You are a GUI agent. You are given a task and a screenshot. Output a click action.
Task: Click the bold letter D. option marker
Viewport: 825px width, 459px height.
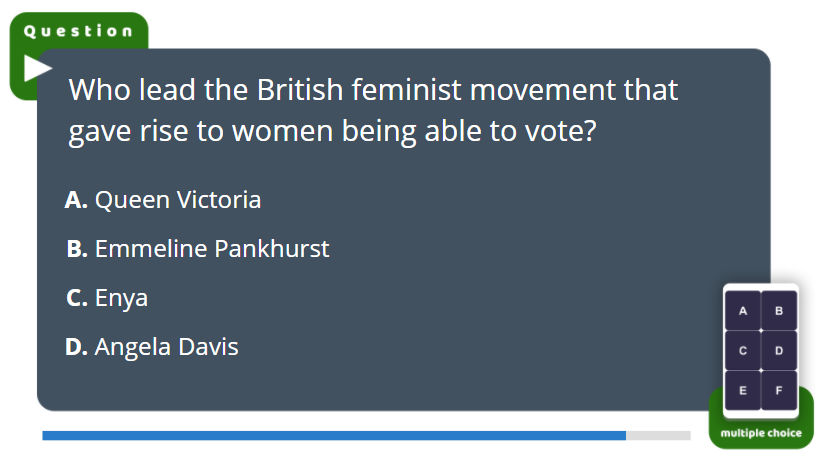point(76,347)
